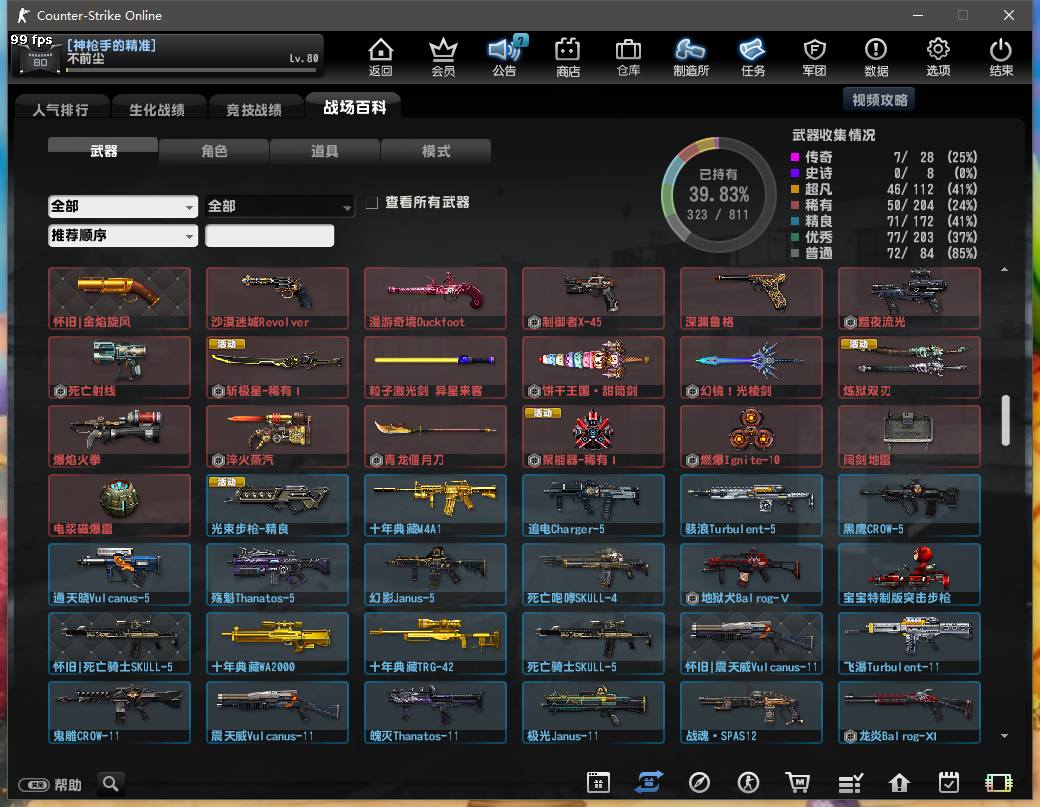Select the 模式 sub-tab
Viewport: 1040px width, 807px height.
[x=436, y=151]
